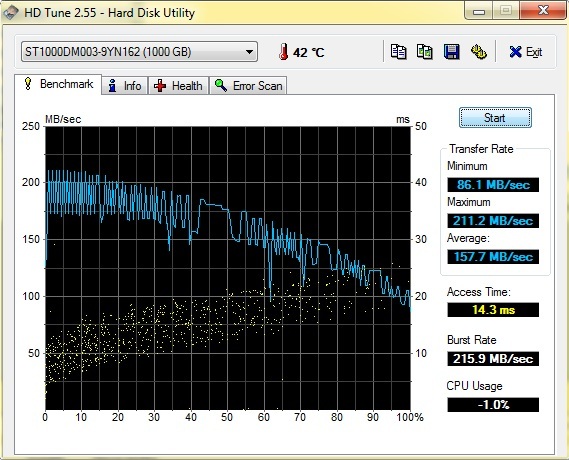This screenshot has width=569, height=460.
Task: Click the copy screenshot to clipboard icon
Action: [x=425, y=52]
